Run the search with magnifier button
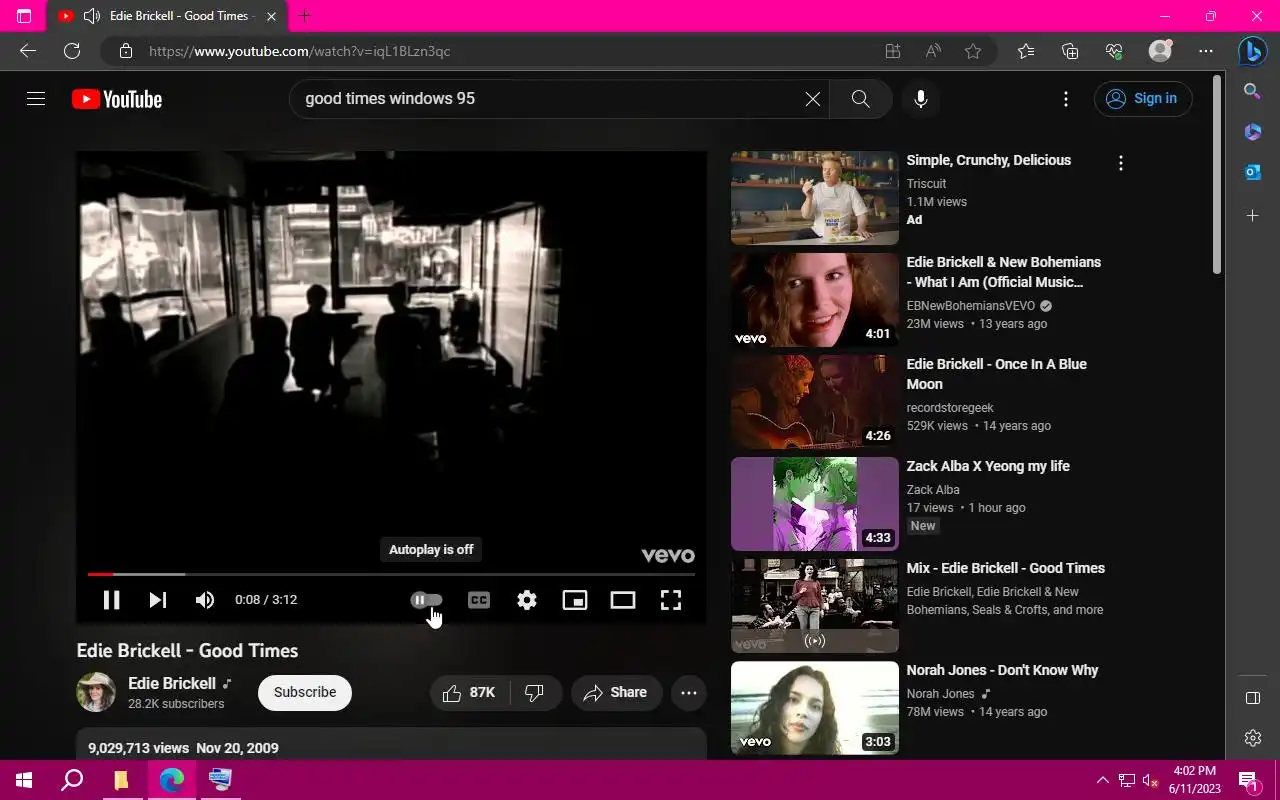Viewport: 1280px width, 800px height. (860, 99)
